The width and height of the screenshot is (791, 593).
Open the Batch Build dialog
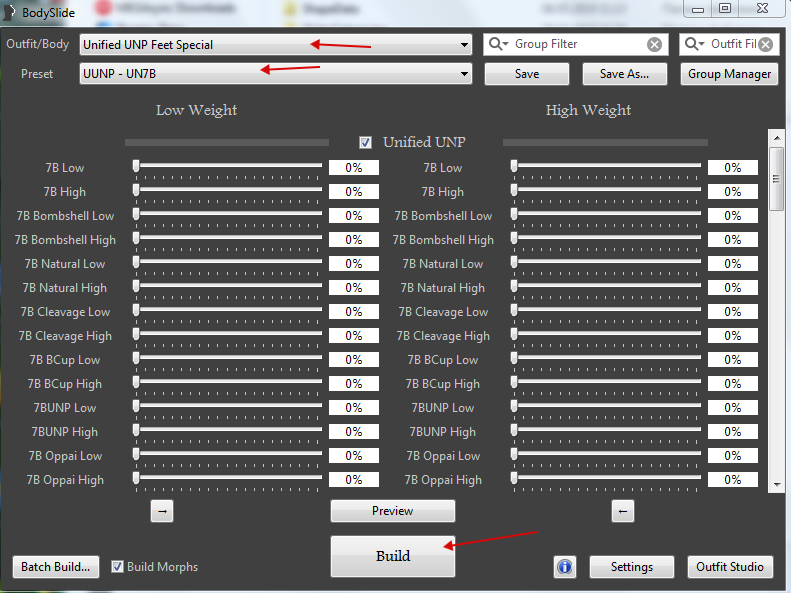pyautogui.click(x=56, y=567)
